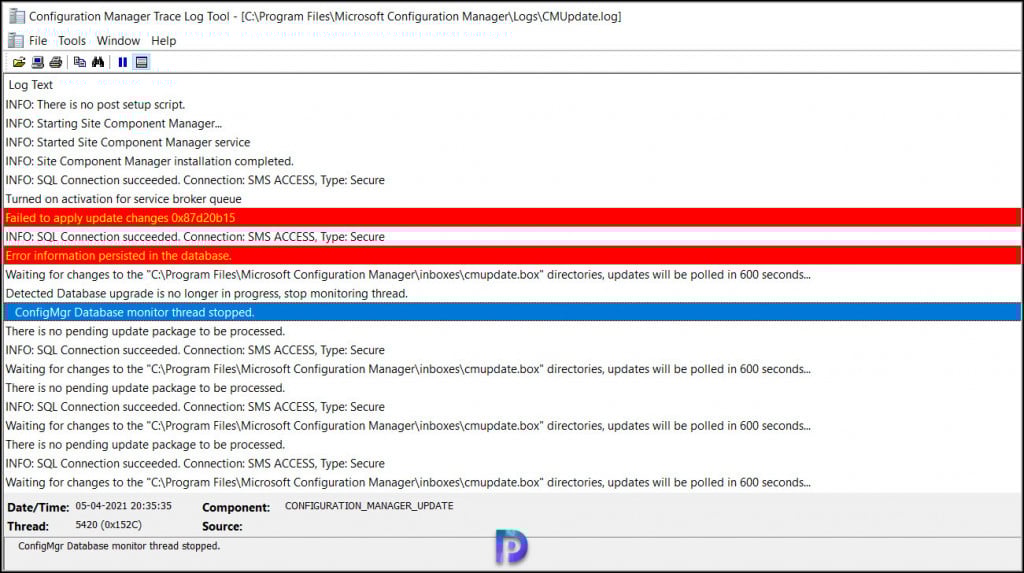Select the 'There is no post setup script' line
This screenshot has height=573, width=1024.
click(512, 105)
